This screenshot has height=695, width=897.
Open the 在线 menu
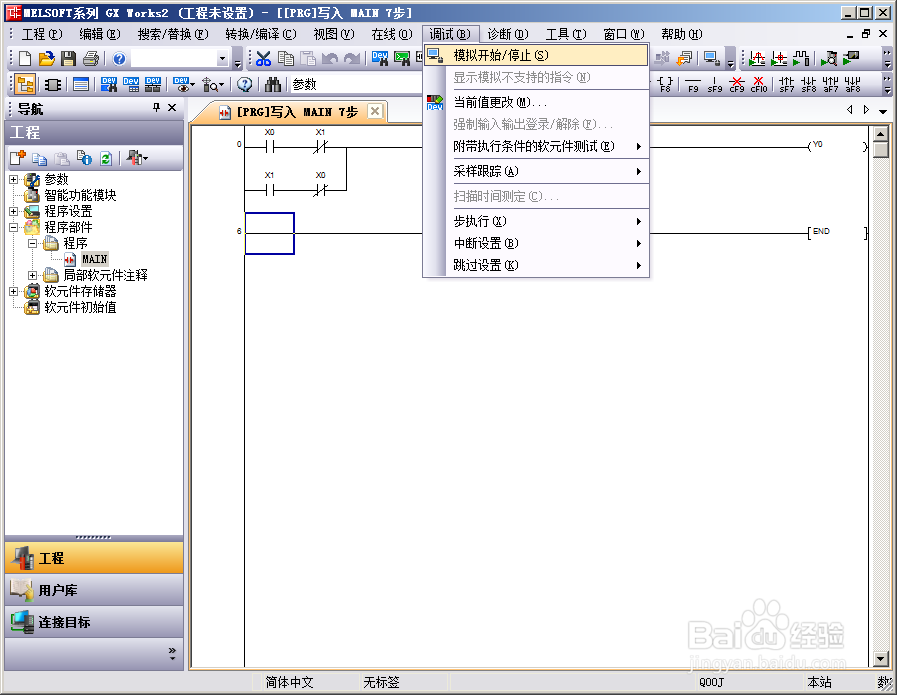(x=391, y=34)
